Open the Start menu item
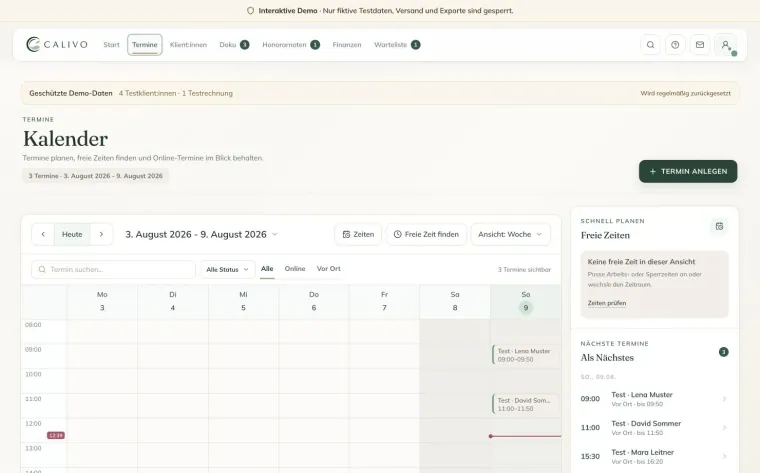Image resolution: width=760 pixels, height=473 pixels. 111,45
